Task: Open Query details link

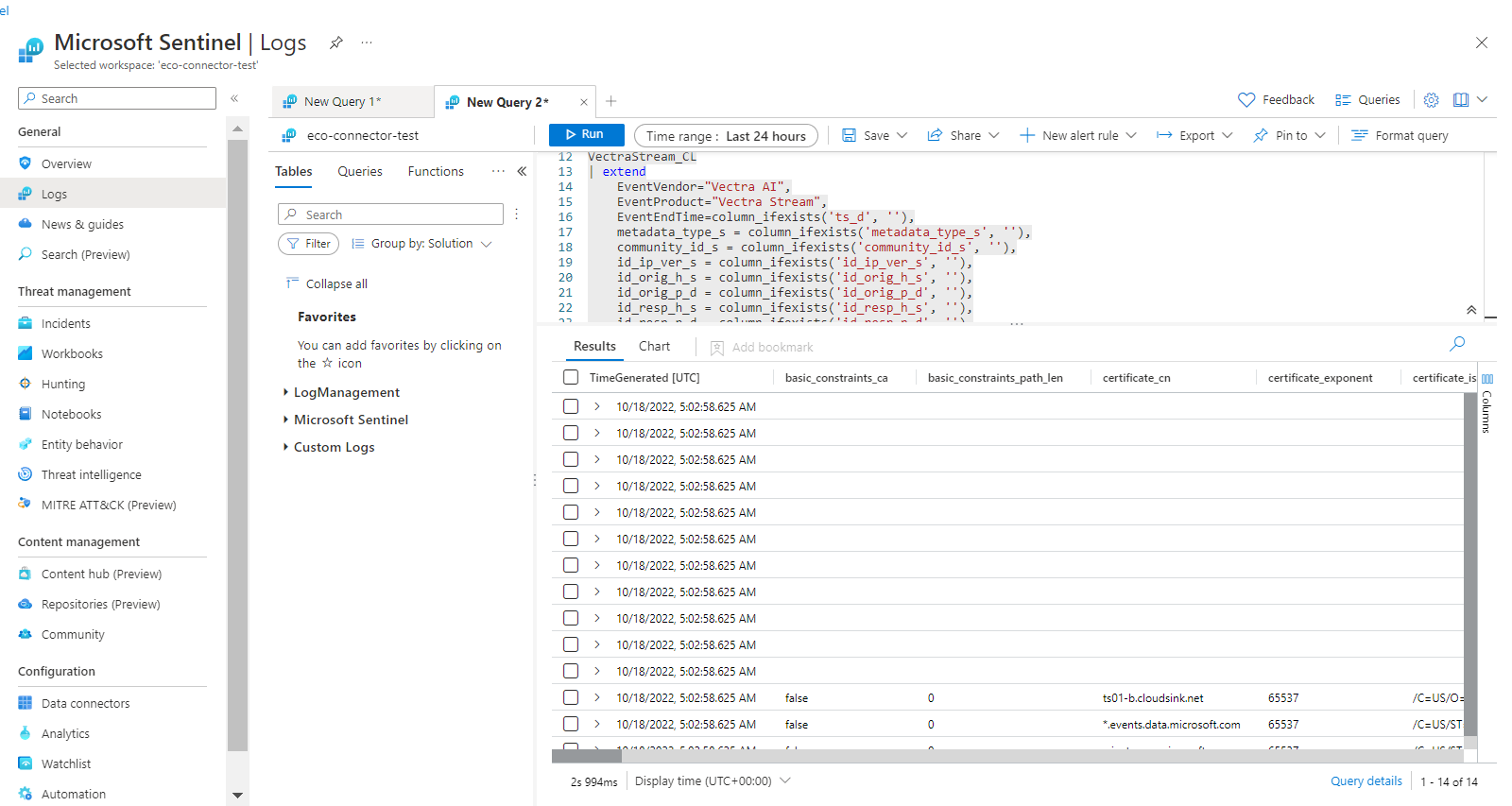Action: (1366, 781)
